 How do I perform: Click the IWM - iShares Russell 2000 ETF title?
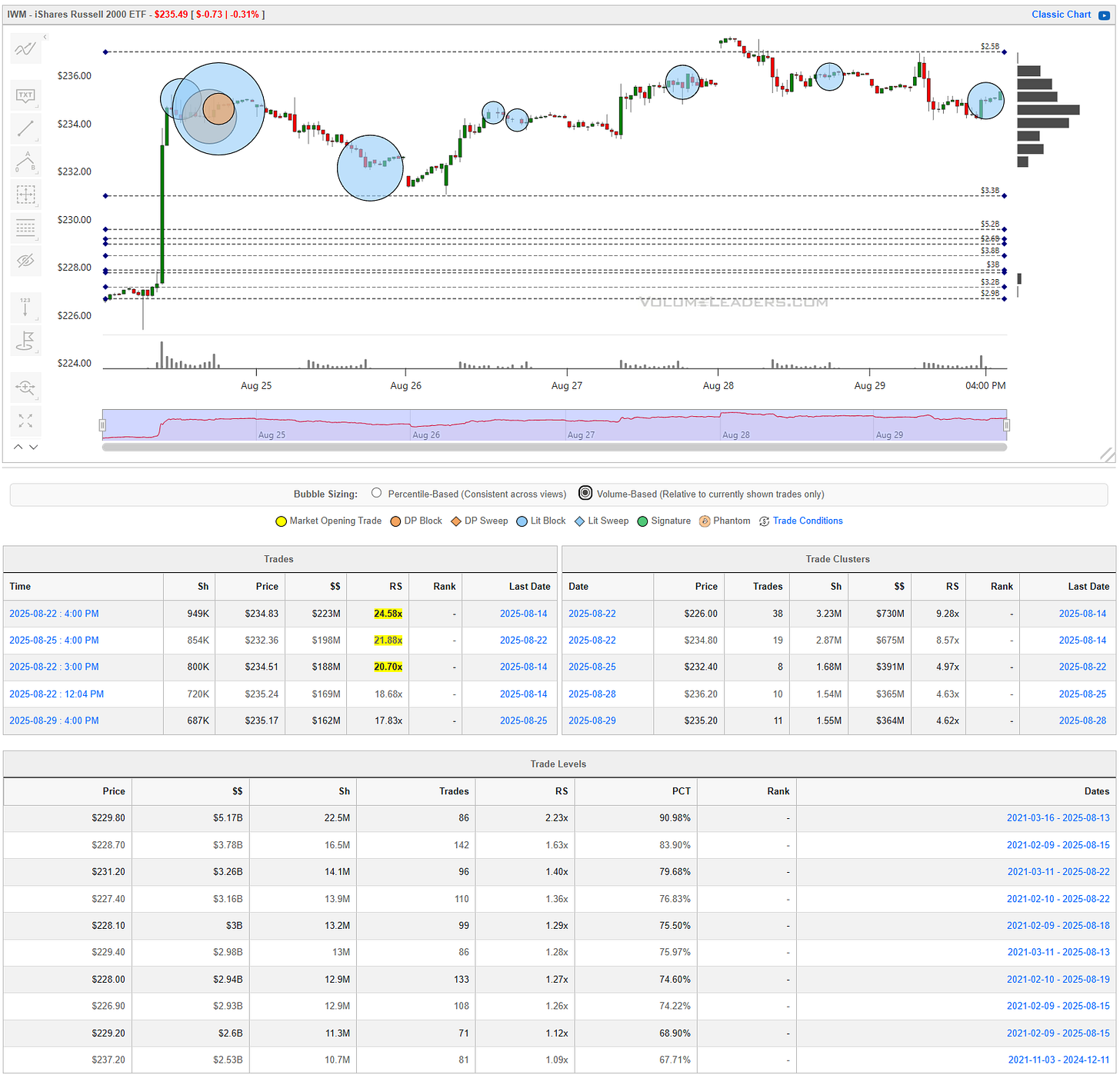point(77,15)
